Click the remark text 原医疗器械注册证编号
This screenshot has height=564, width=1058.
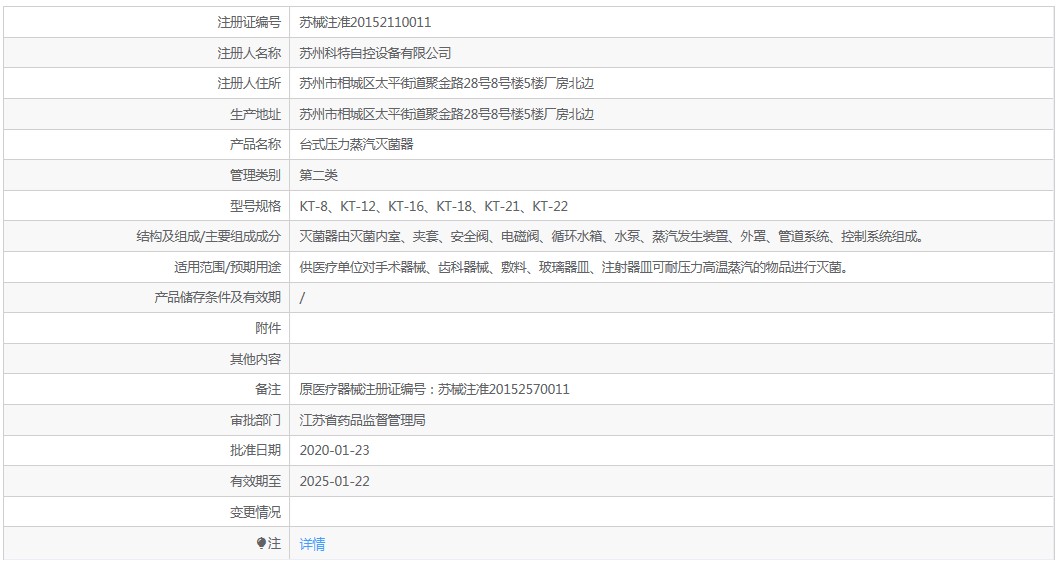pyautogui.click(x=435, y=389)
